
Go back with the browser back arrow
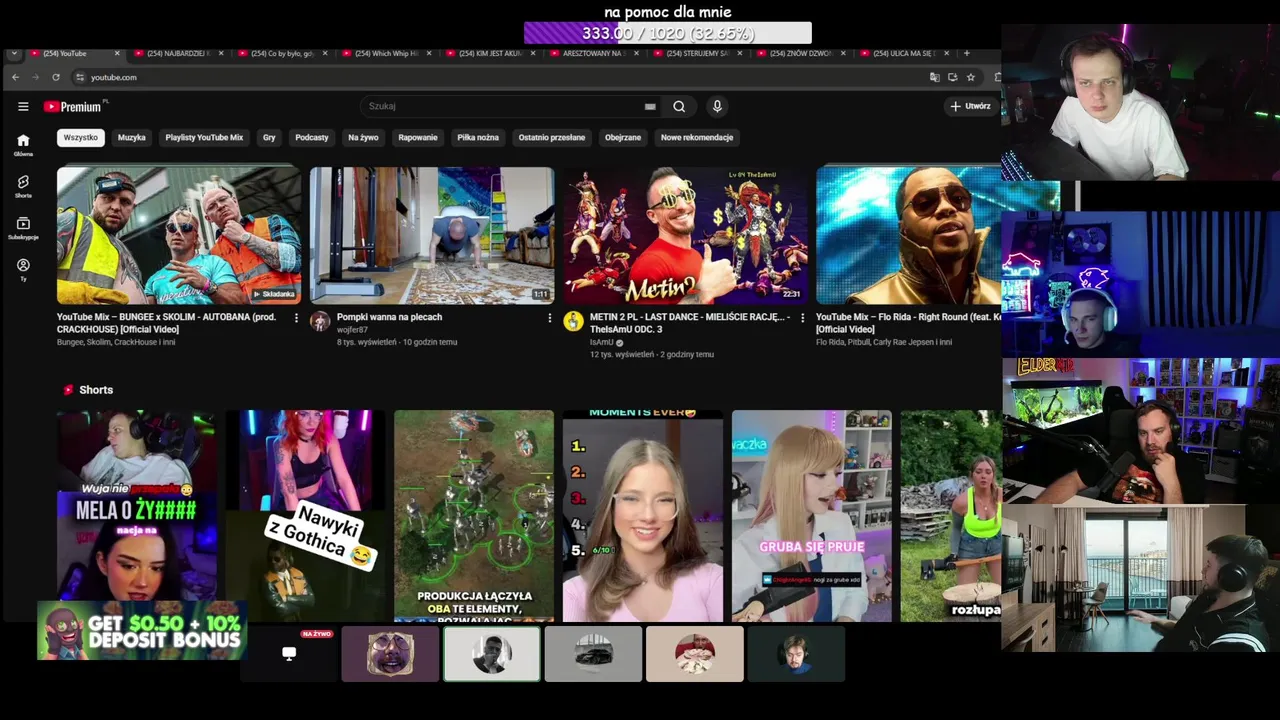pos(15,77)
